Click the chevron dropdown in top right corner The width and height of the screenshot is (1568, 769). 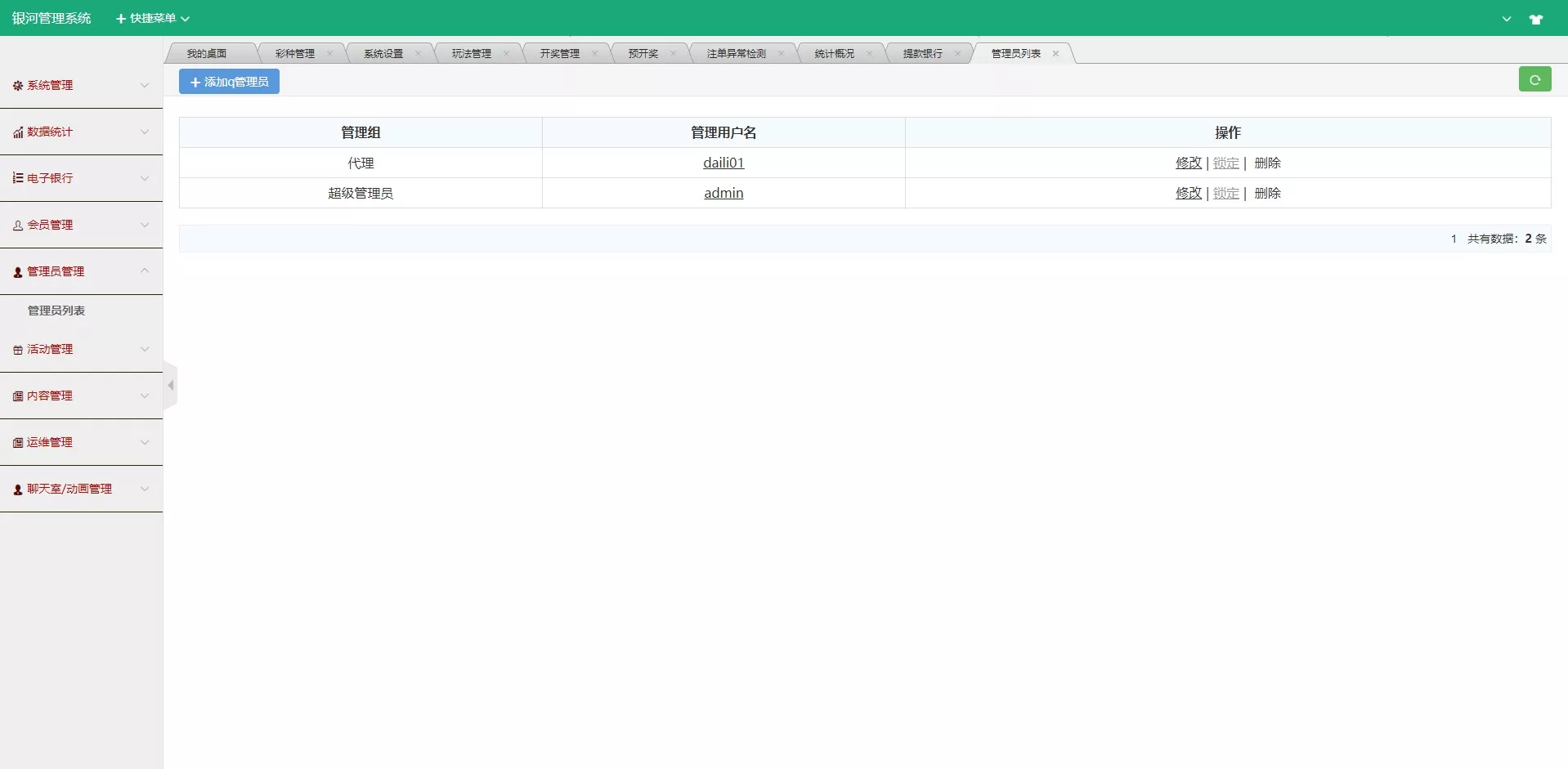pos(1507,18)
